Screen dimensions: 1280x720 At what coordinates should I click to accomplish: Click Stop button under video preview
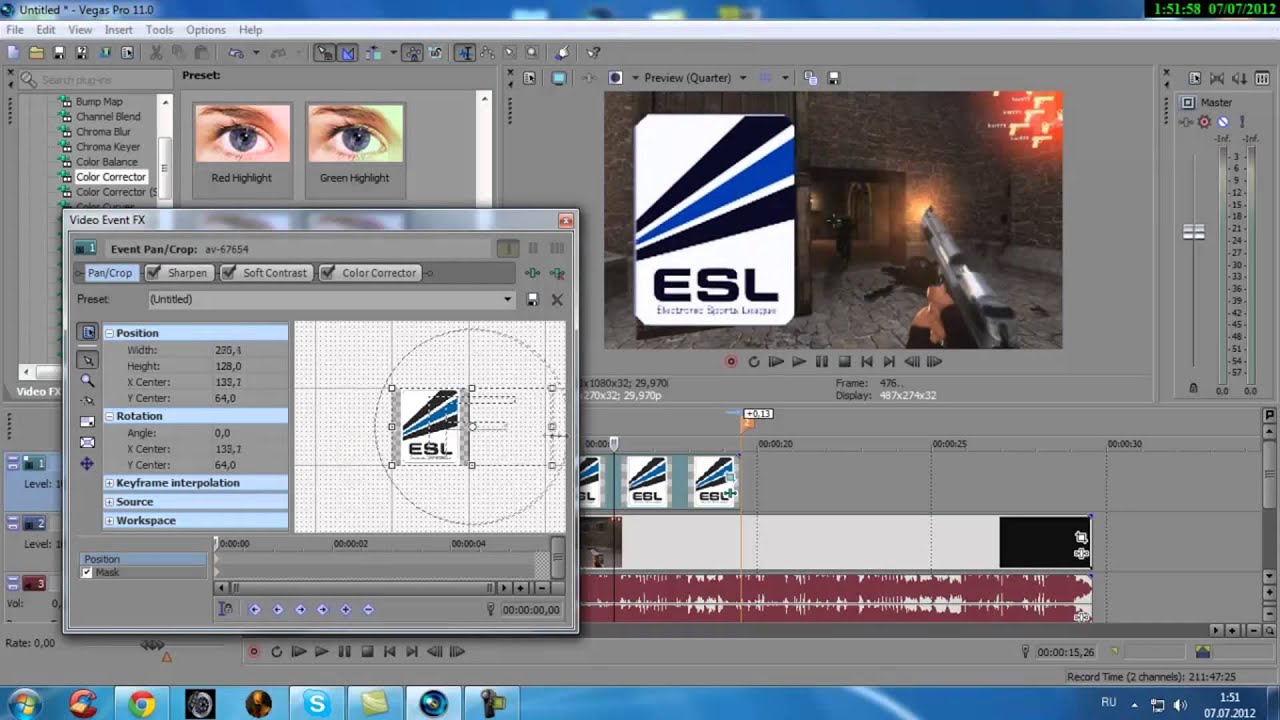pyautogui.click(x=844, y=362)
